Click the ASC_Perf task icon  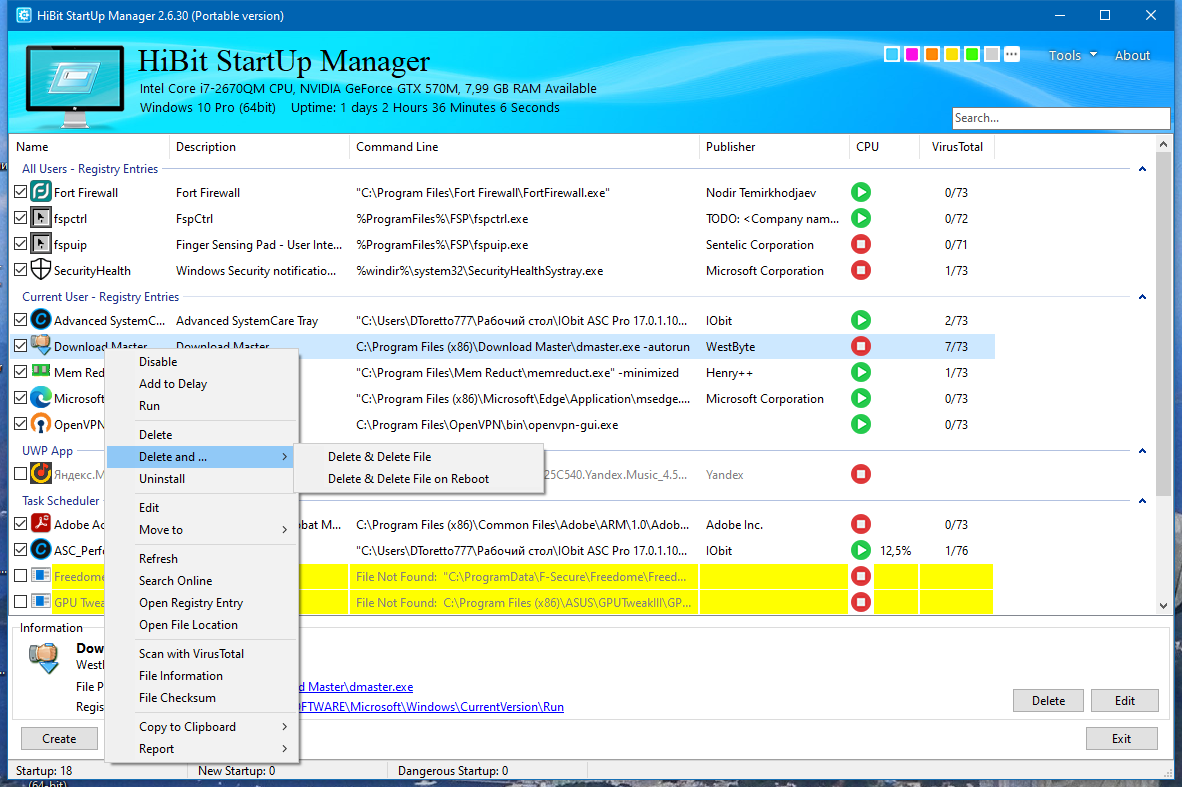click(41, 550)
